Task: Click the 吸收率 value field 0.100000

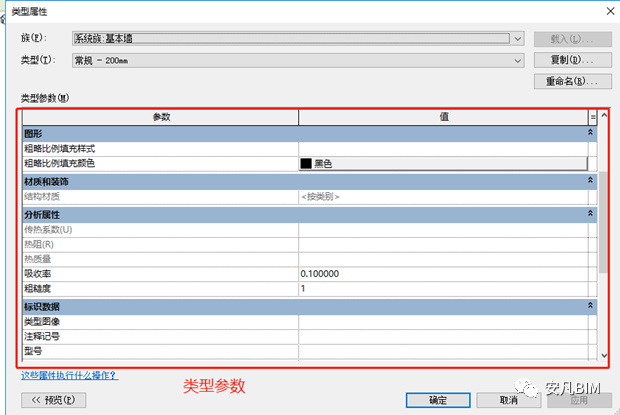Action: click(x=442, y=273)
